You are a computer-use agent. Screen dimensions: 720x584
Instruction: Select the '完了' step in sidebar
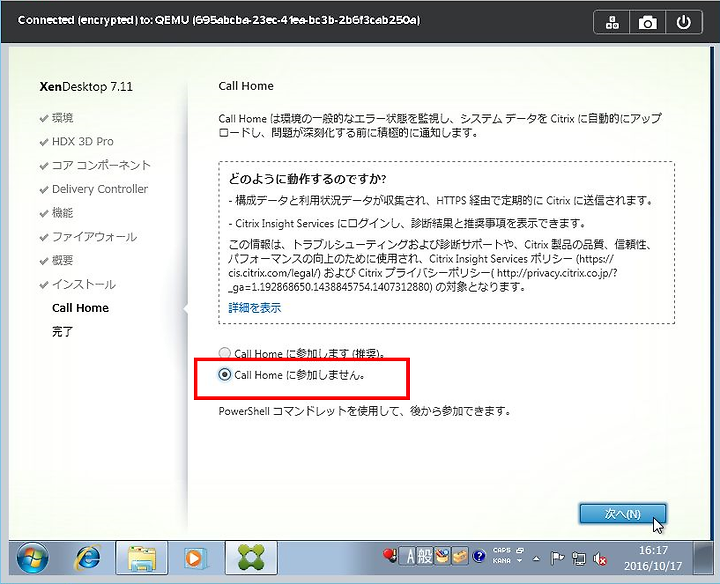pos(62,331)
